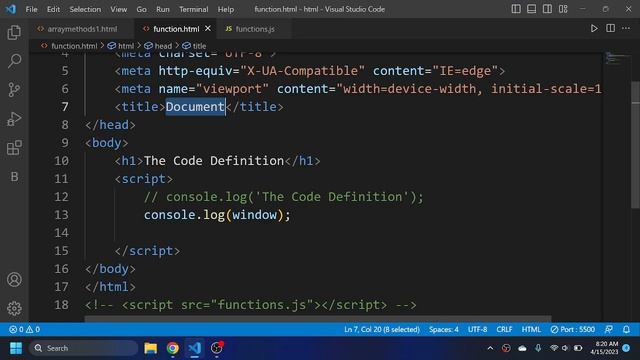Image resolution: width=640 pixels, height=360 pixels.
Task: Click line number 18 in gutter
Action: (x=61, y=305)
